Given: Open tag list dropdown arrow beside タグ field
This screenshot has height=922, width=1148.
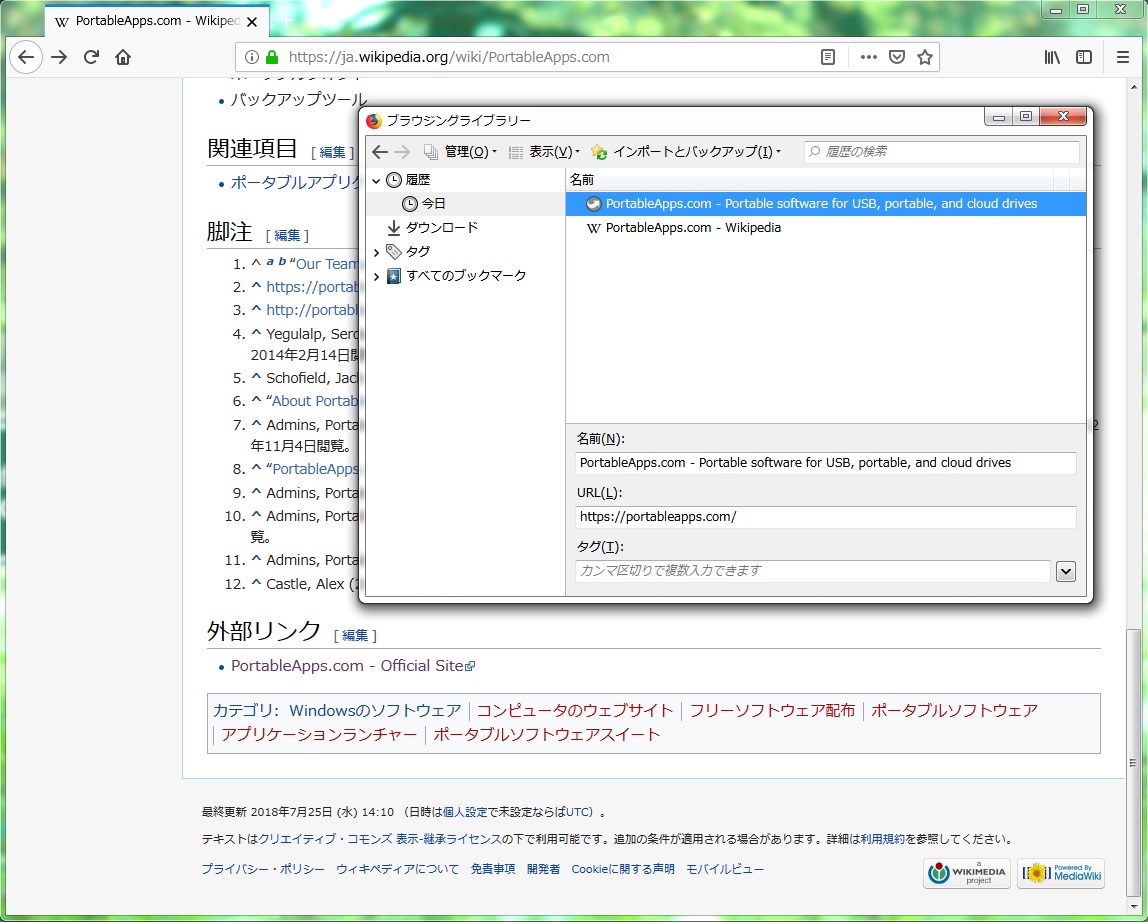Looking at the screenshot, I should pyautogui.click(x=1065, y=571).
